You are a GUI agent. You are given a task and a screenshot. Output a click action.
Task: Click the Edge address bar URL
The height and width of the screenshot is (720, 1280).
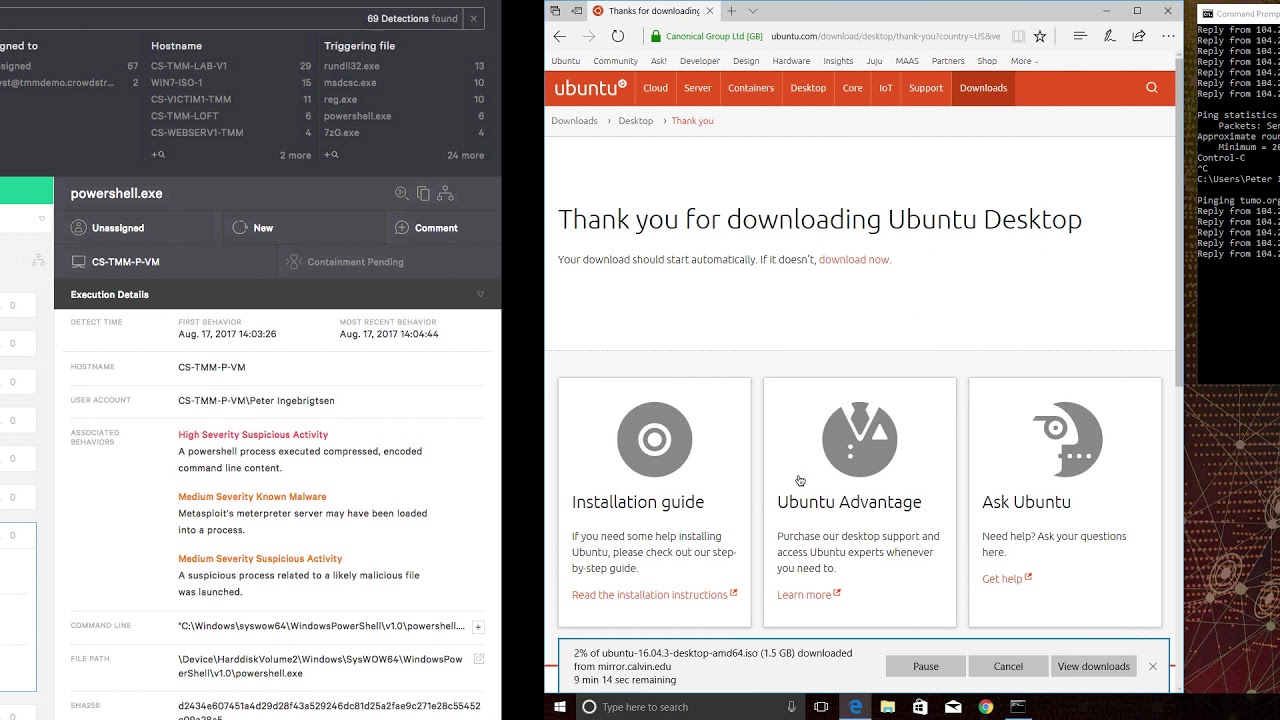(885, 36)
